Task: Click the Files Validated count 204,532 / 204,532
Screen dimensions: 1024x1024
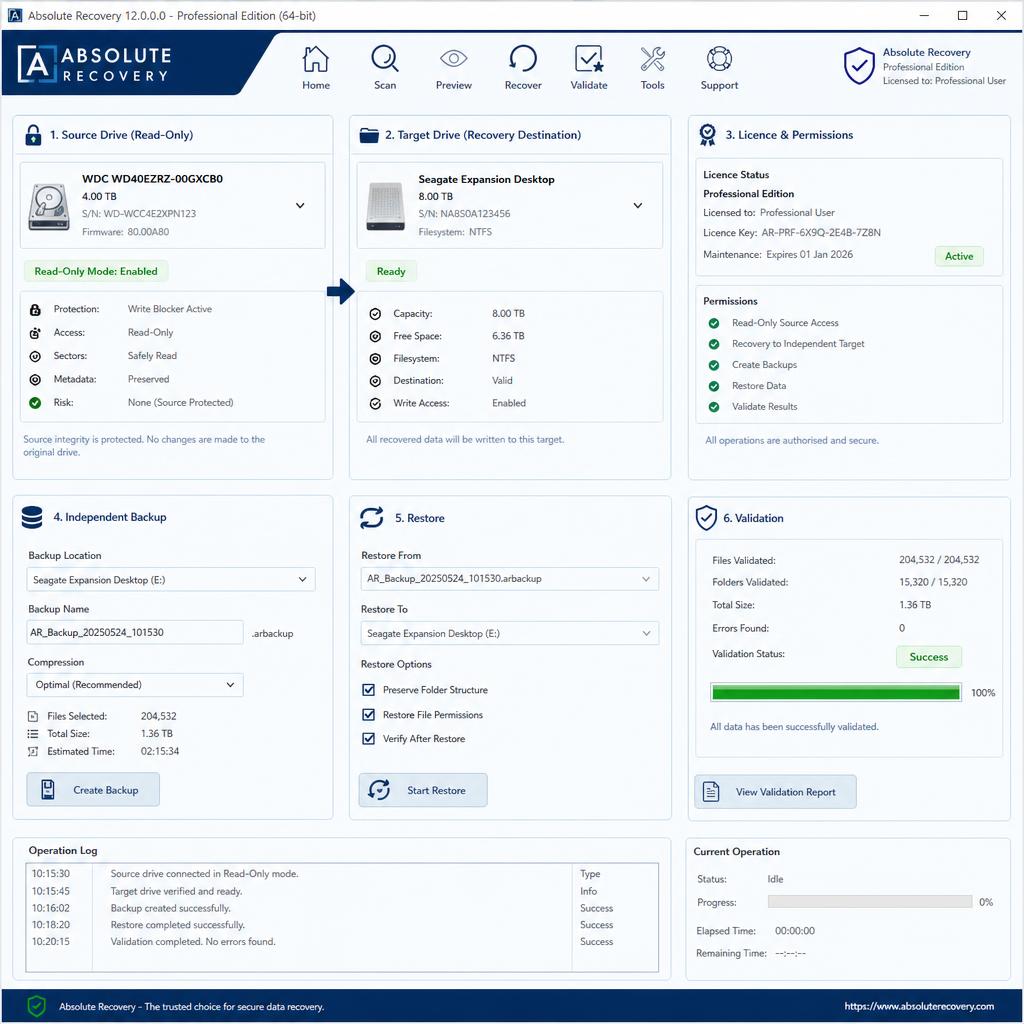Action: 938,560
